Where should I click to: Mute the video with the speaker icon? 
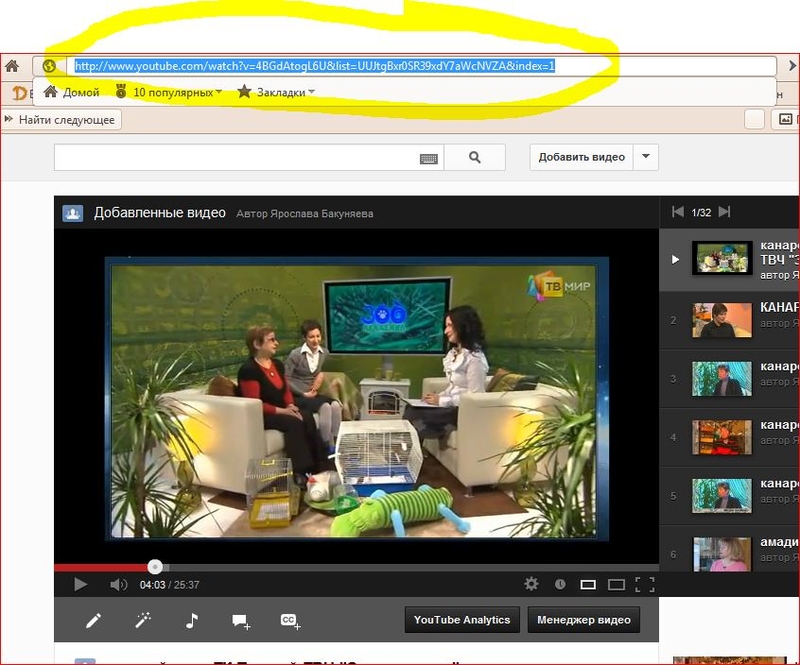pyautogui.click(x=118, y=584)
